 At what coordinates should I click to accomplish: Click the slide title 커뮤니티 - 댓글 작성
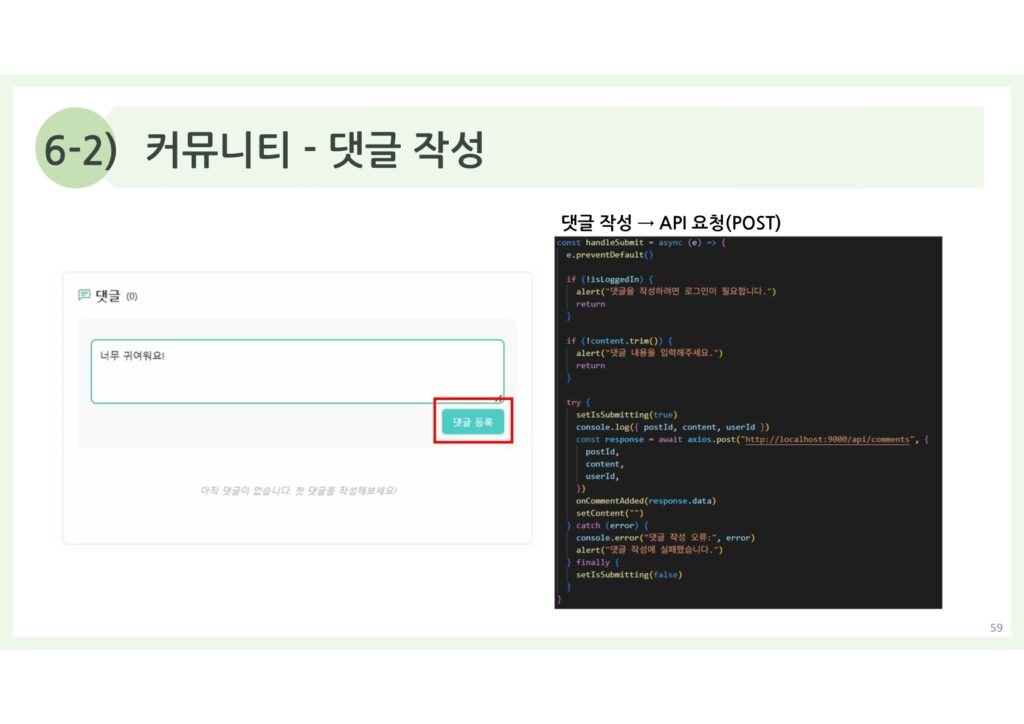pyautogui.click(x=315, y=149)
